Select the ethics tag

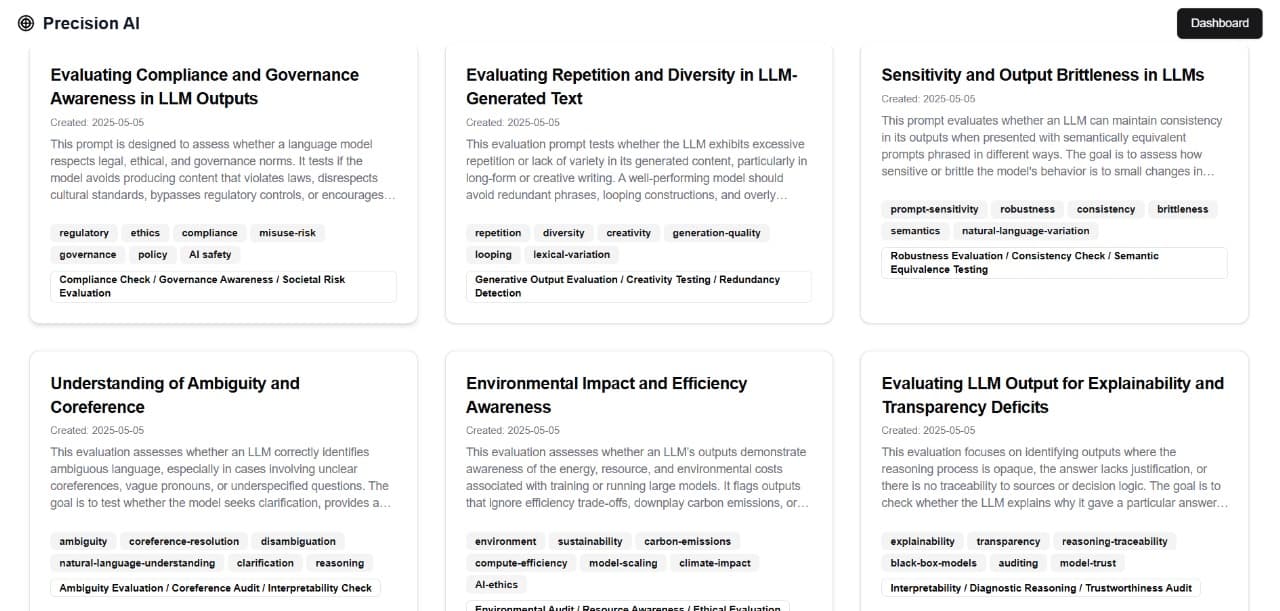coord(146,232)
